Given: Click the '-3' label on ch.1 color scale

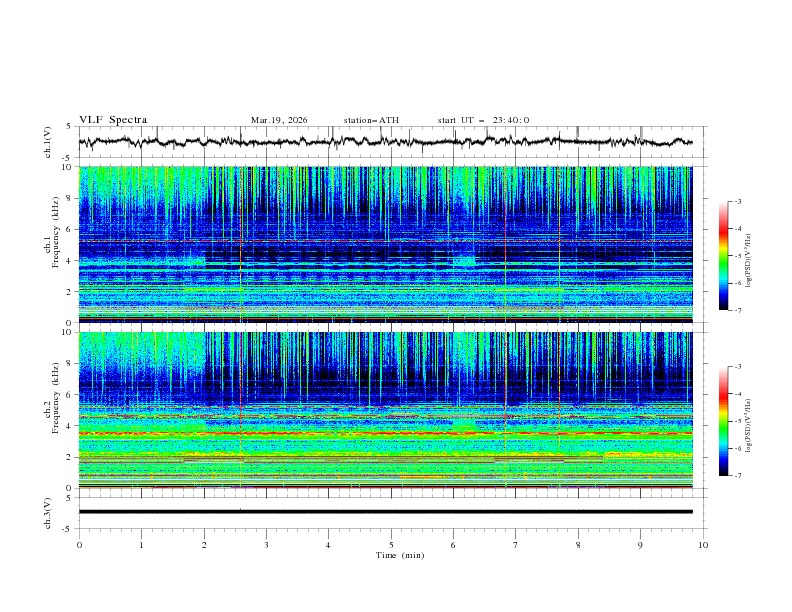Looking at the screenshot, I should 737,201.
